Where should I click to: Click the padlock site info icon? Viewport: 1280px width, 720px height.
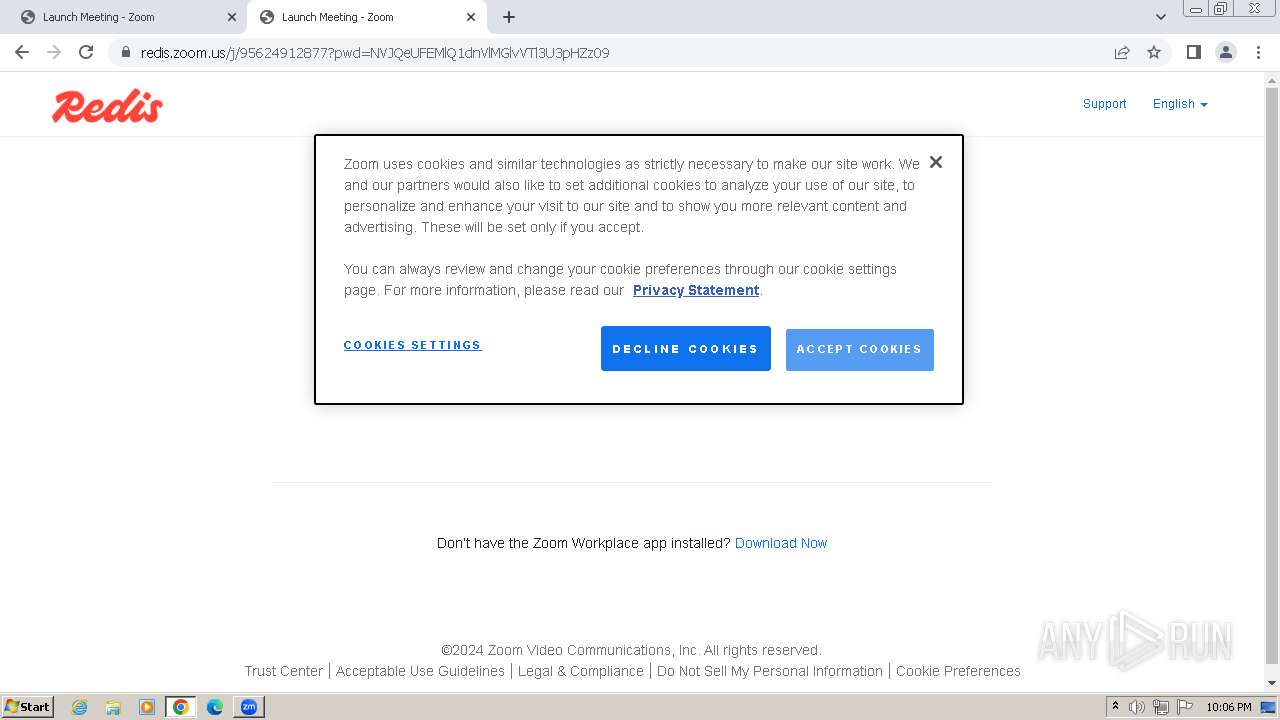(125, 52)
